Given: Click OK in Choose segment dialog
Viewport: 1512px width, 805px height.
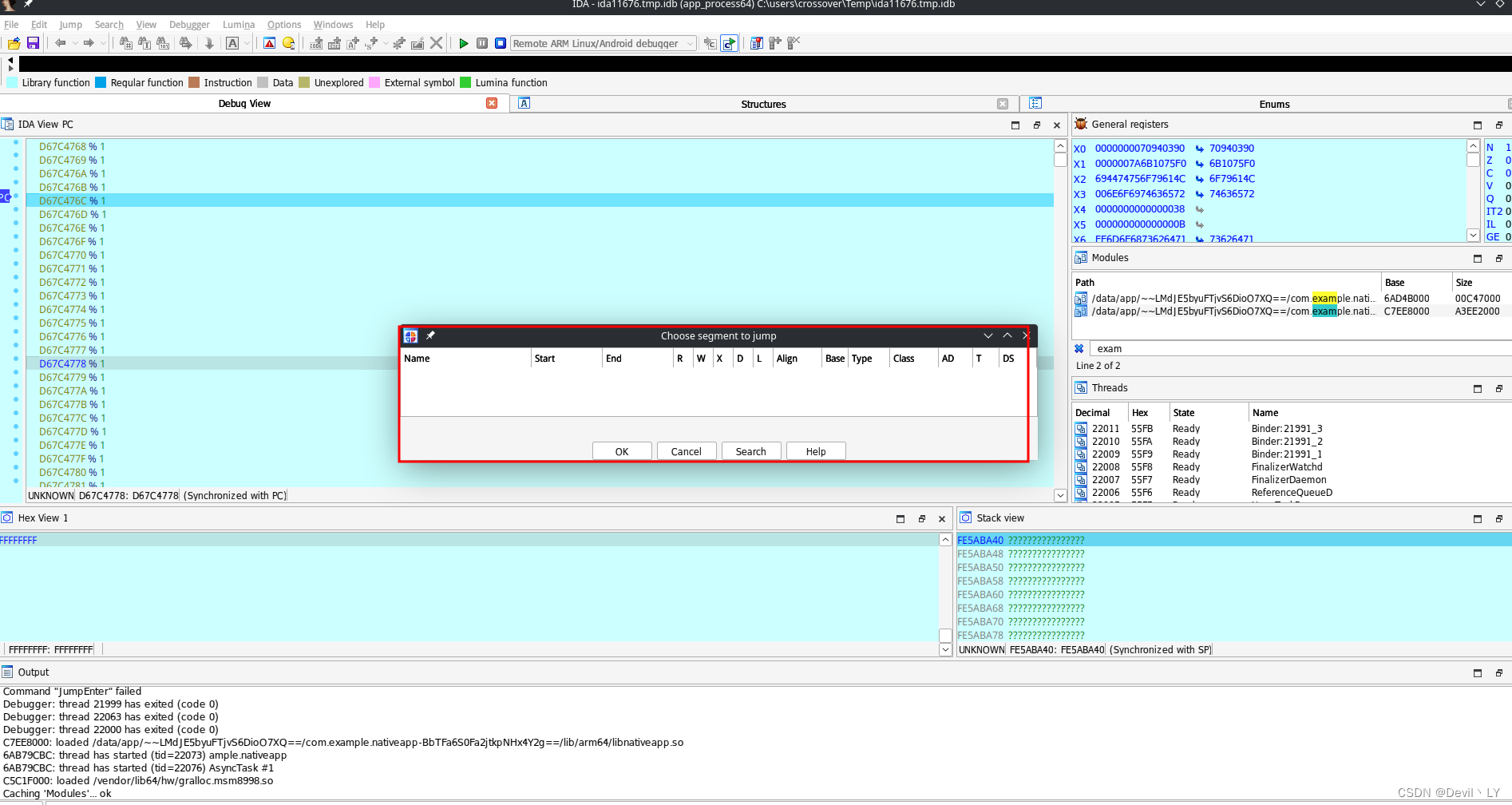Looking at the screenshot, I should (x=622, y=451).
